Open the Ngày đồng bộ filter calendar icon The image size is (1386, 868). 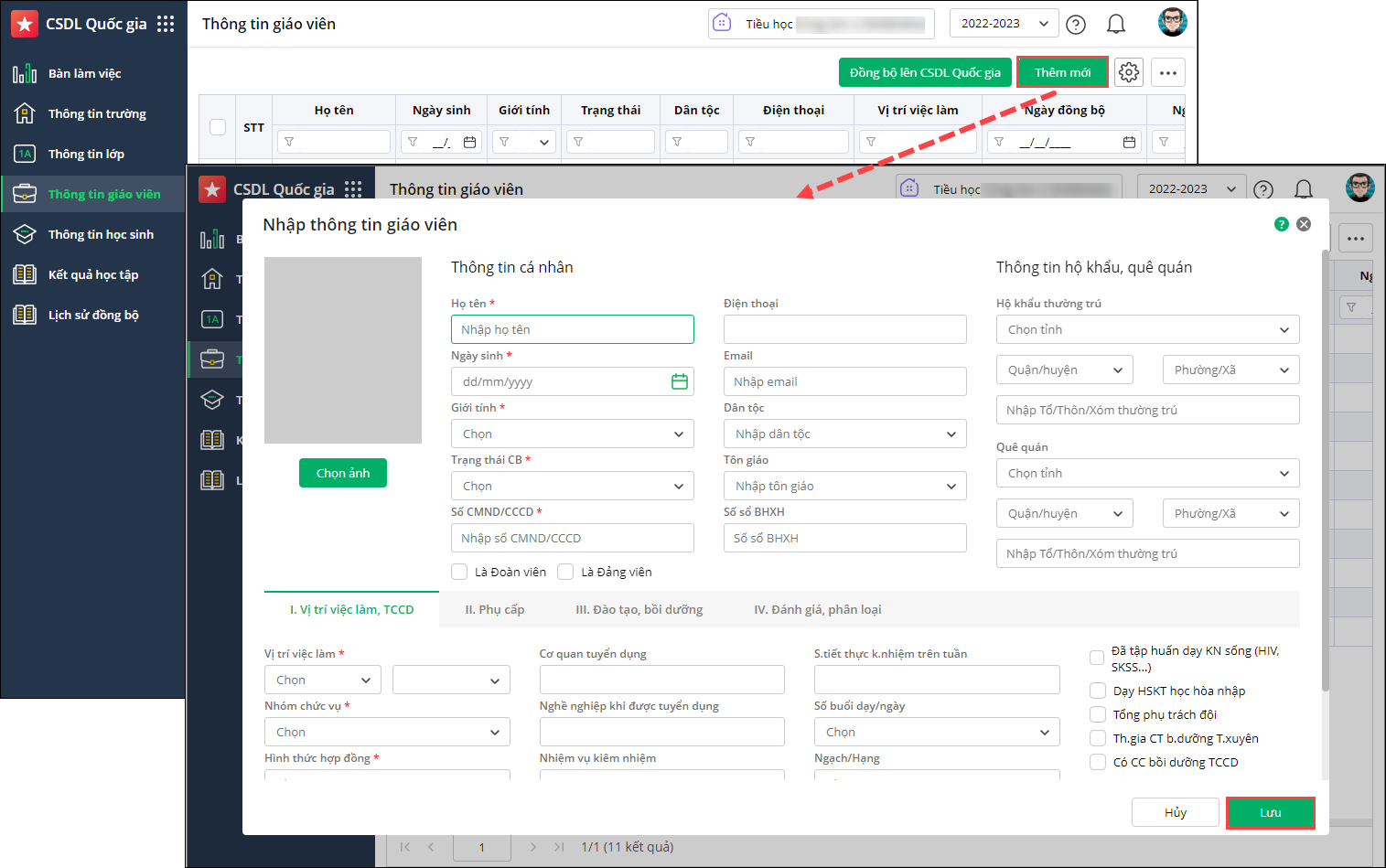[1129, 142]
